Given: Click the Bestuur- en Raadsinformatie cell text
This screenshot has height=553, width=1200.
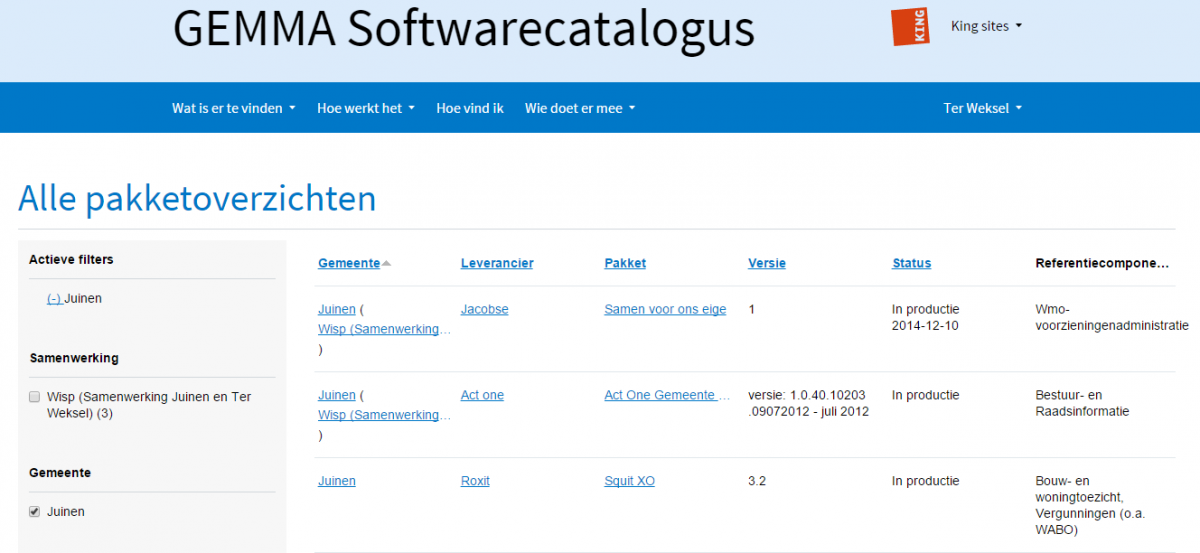Looking at the screenshot, I should (1082, 403).
